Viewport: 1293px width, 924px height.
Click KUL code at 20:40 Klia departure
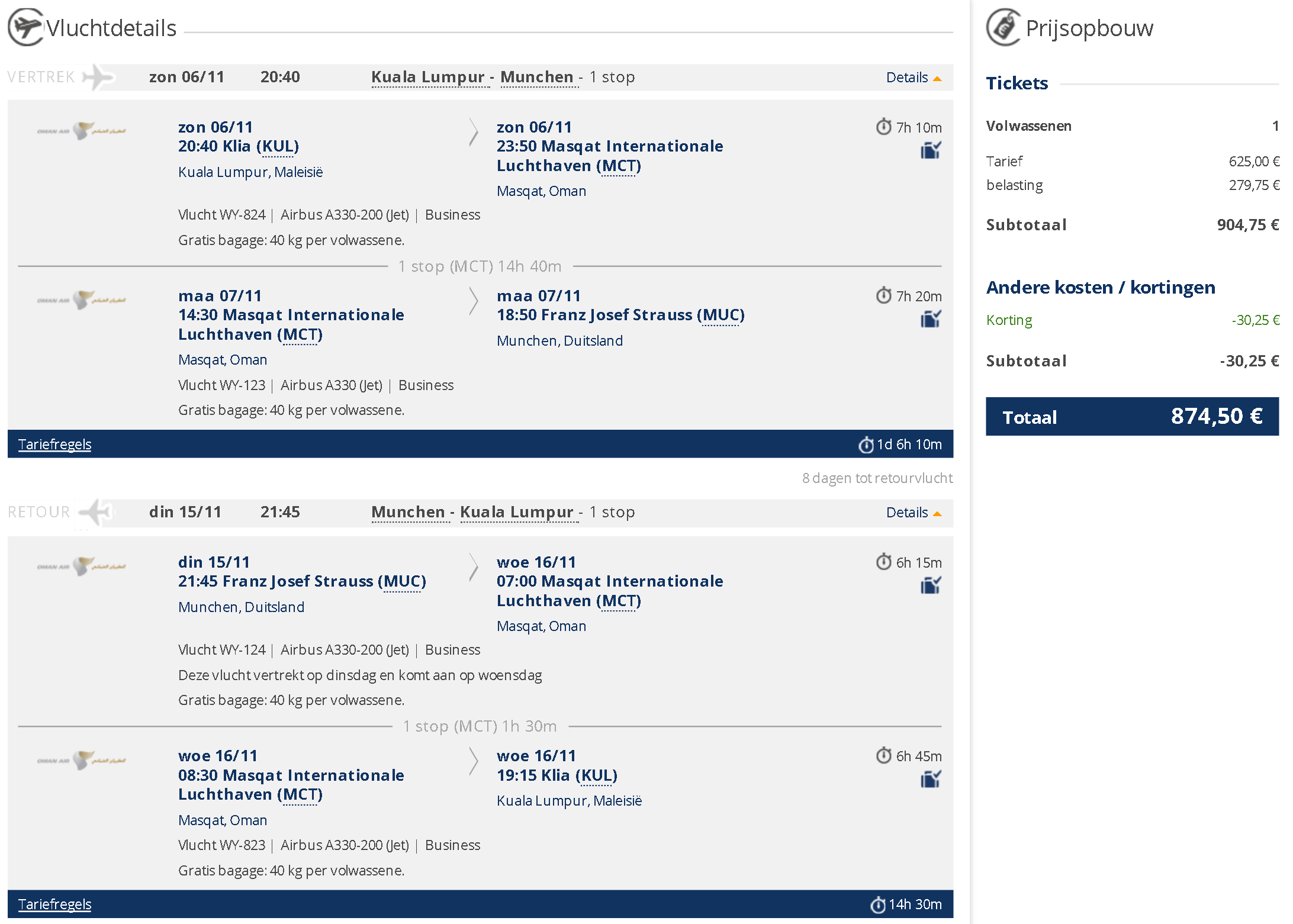click(278, 147)
